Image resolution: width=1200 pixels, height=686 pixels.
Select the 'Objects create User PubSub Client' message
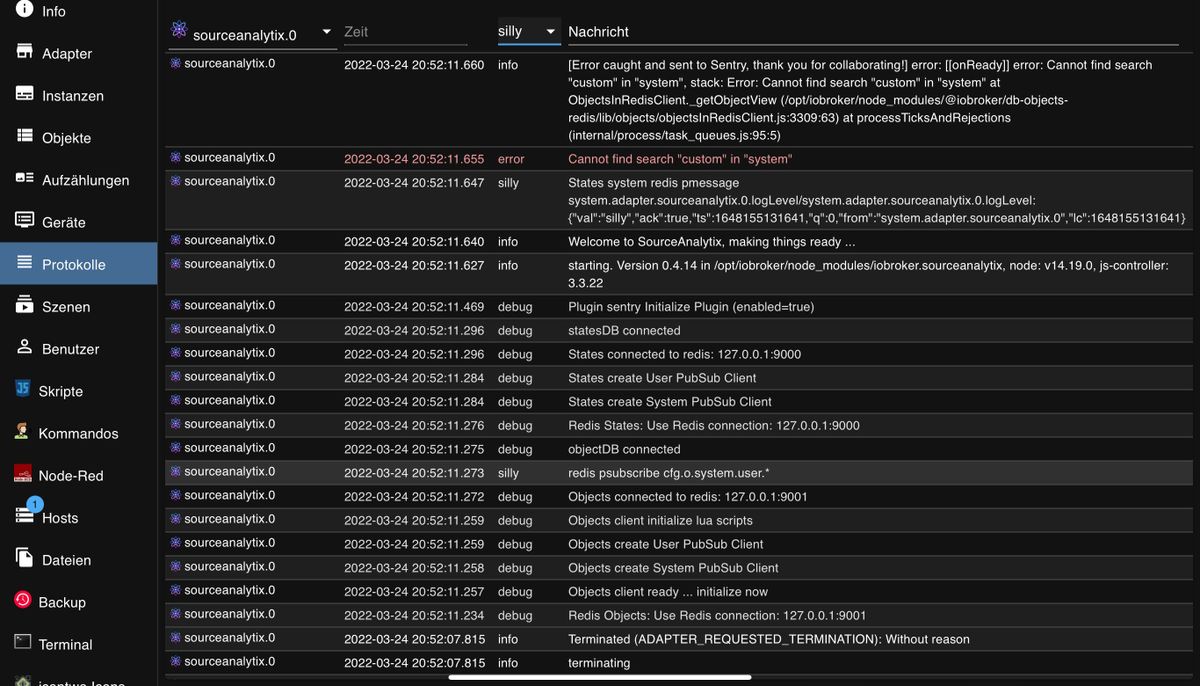click(666, 544)
